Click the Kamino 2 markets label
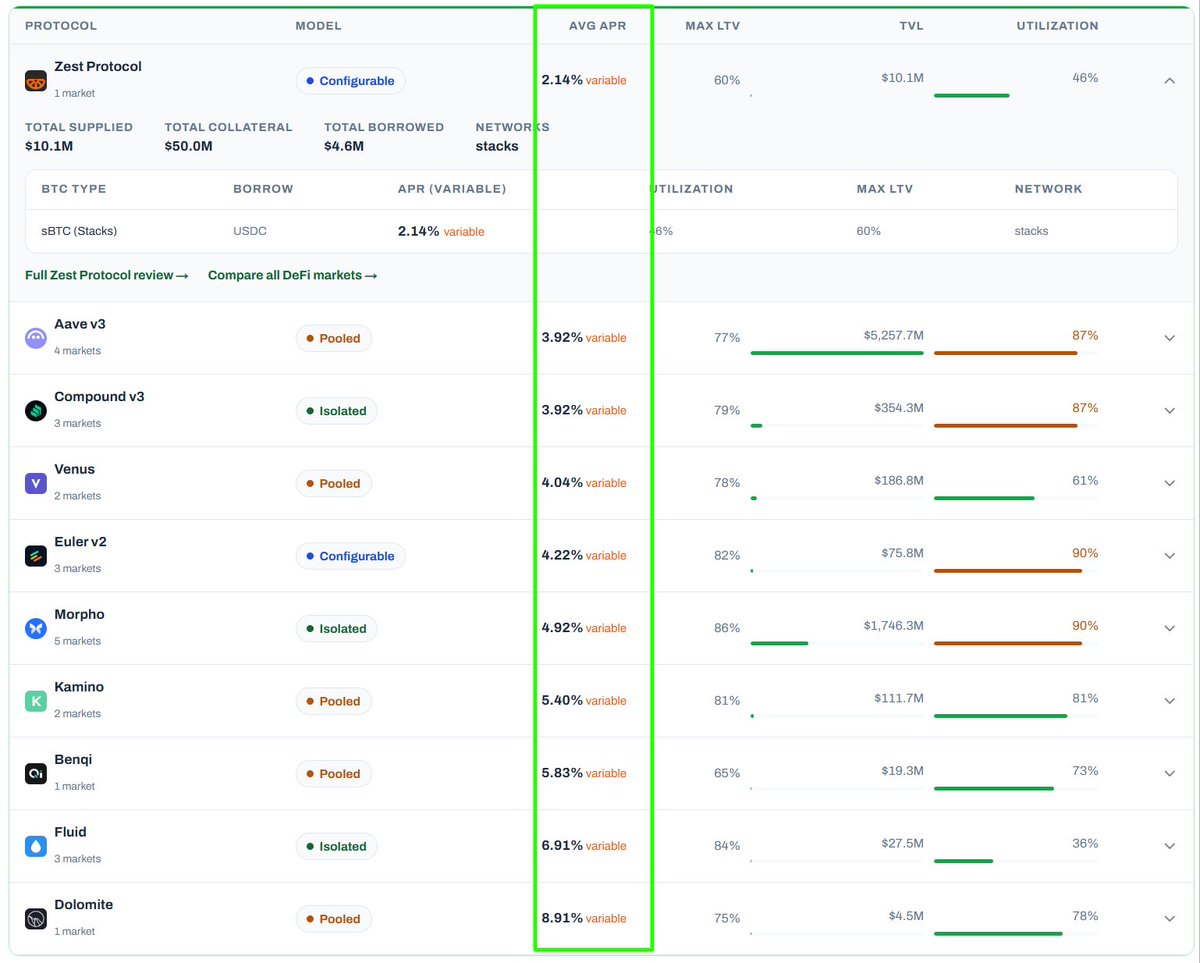The image size is (1200, 963). tap(77, 714)
